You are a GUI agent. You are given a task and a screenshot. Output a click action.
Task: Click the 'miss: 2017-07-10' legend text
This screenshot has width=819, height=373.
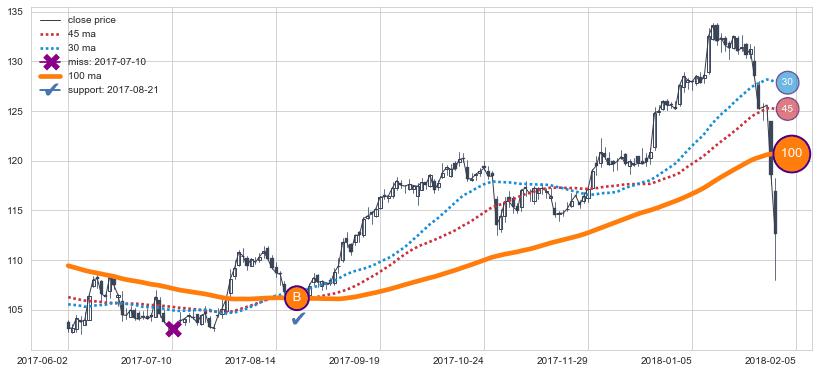click(x=107, y=62)
